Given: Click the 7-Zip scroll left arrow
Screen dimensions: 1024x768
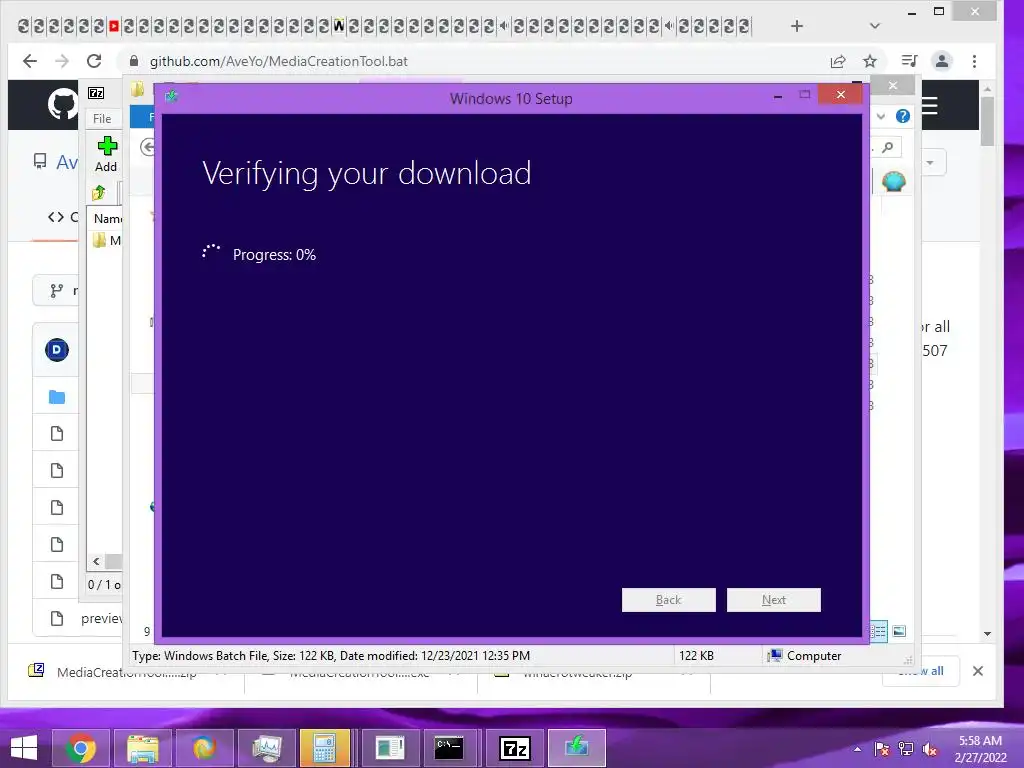Looking at the screenshot, I should click(96, 561).
